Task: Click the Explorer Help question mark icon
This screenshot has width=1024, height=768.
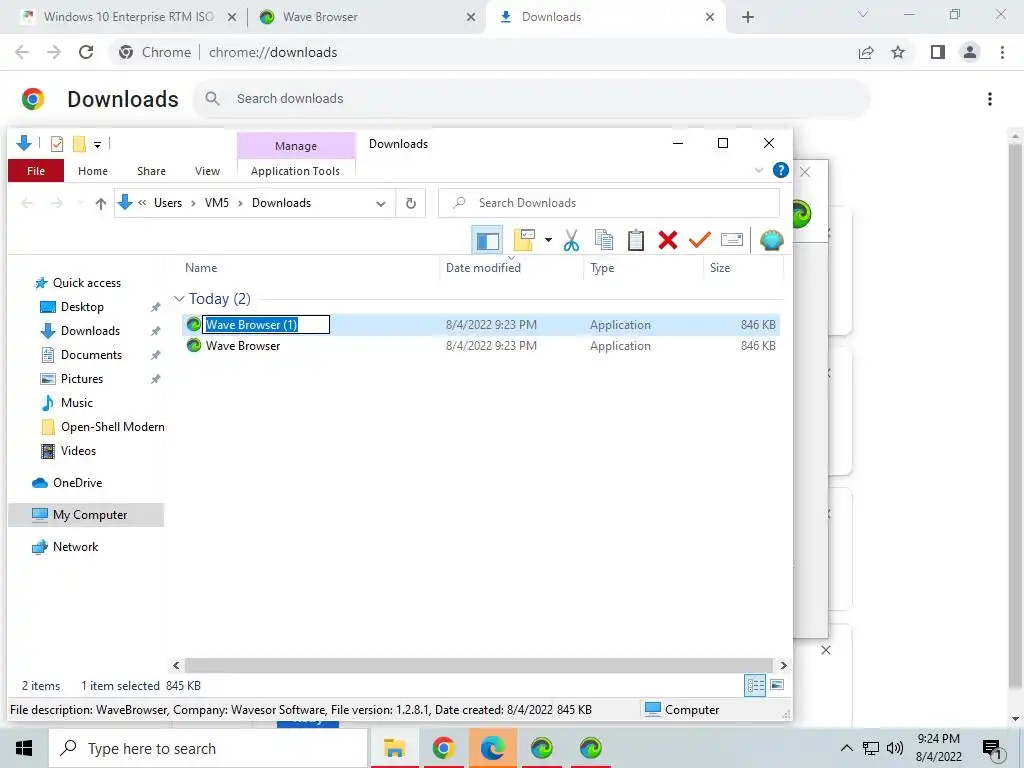Action: [780, 170]
